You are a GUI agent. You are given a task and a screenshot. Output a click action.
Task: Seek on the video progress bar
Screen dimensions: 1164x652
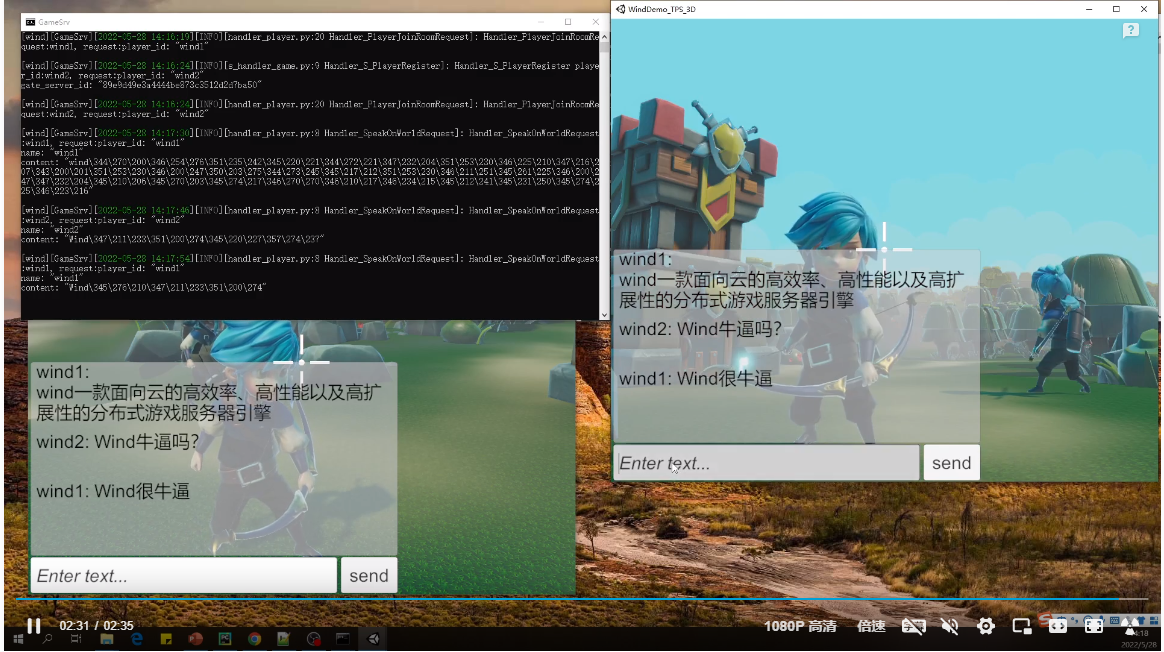click(582, 599)
